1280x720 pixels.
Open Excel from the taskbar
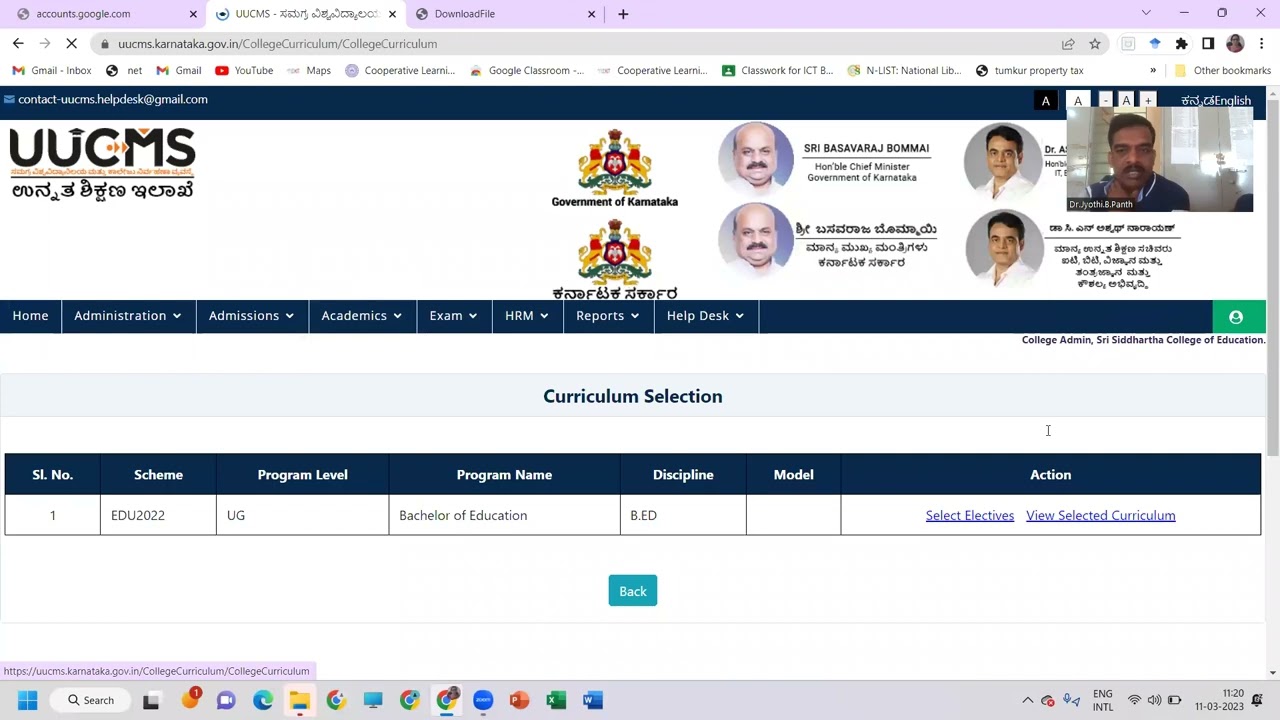coord(556,700)
